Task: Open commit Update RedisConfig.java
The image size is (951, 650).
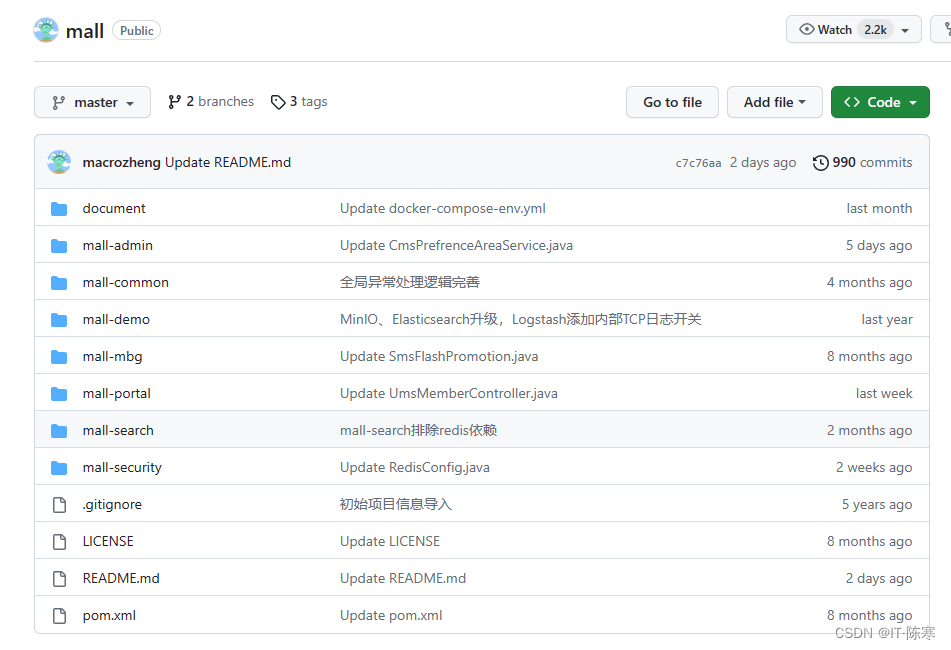Action: [415, 467]
